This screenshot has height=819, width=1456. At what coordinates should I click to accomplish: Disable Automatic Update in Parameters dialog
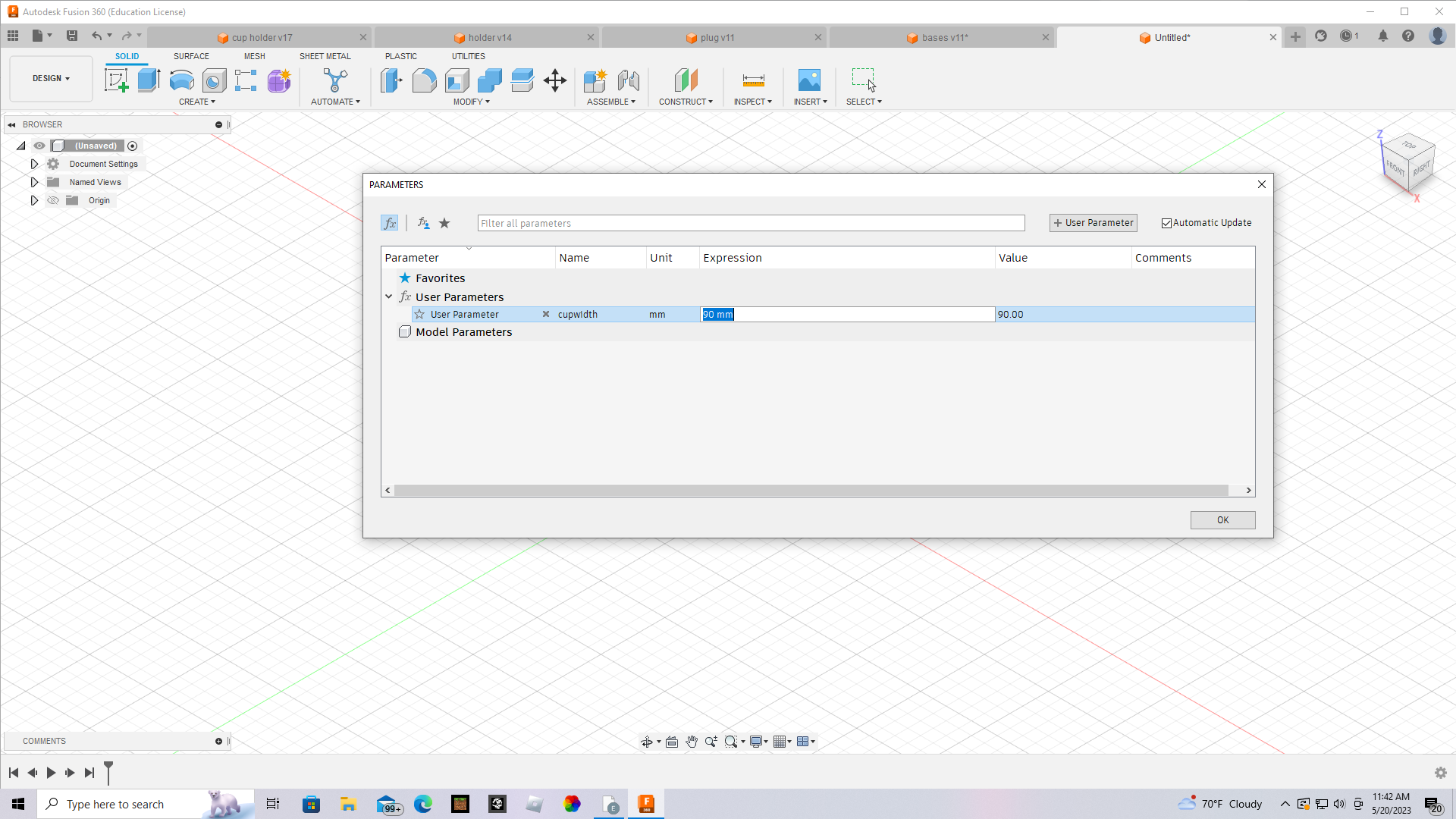(x=1167, y=223)
